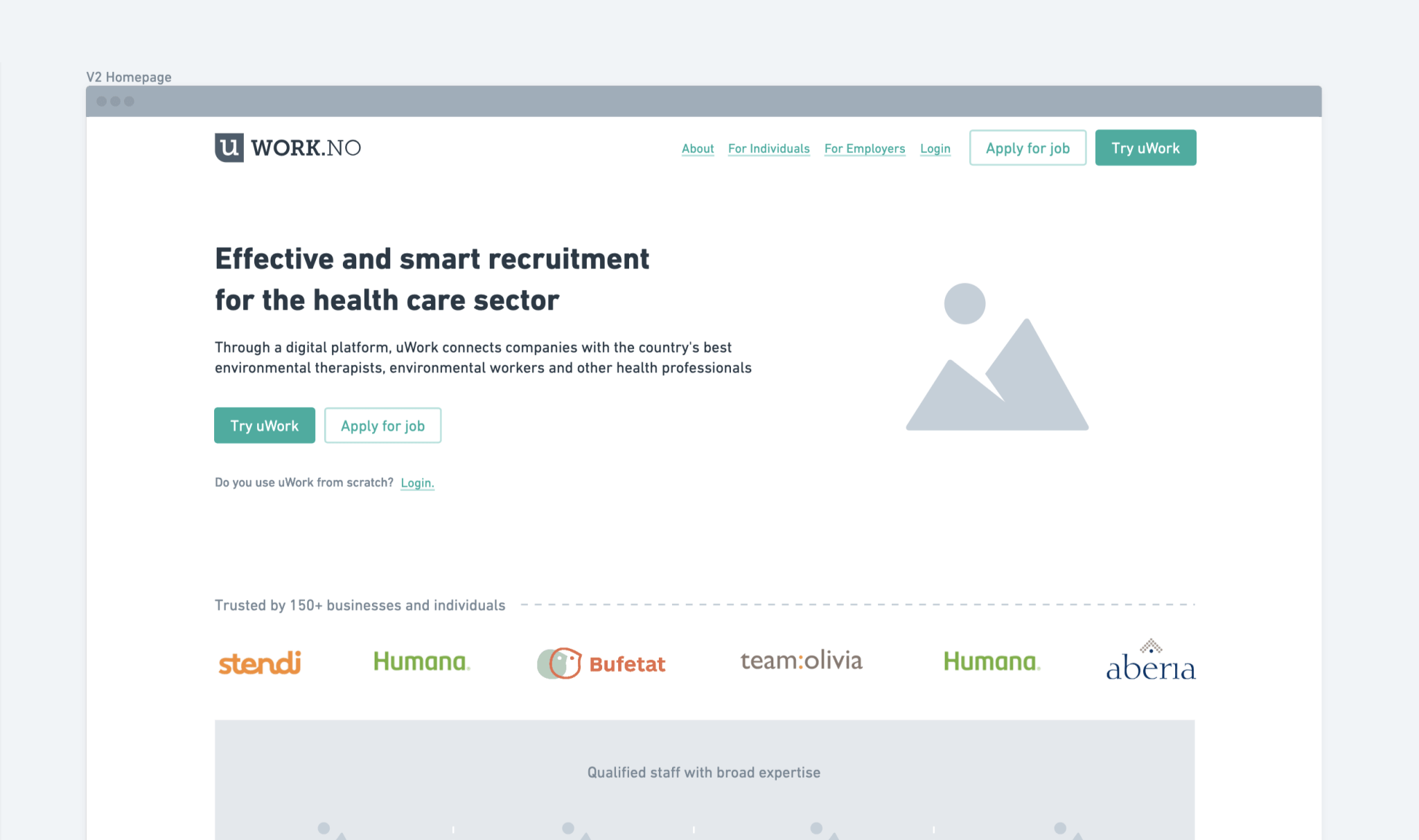
Task: Click the second Humana logo on right
Action: click(x=991, y=661)
